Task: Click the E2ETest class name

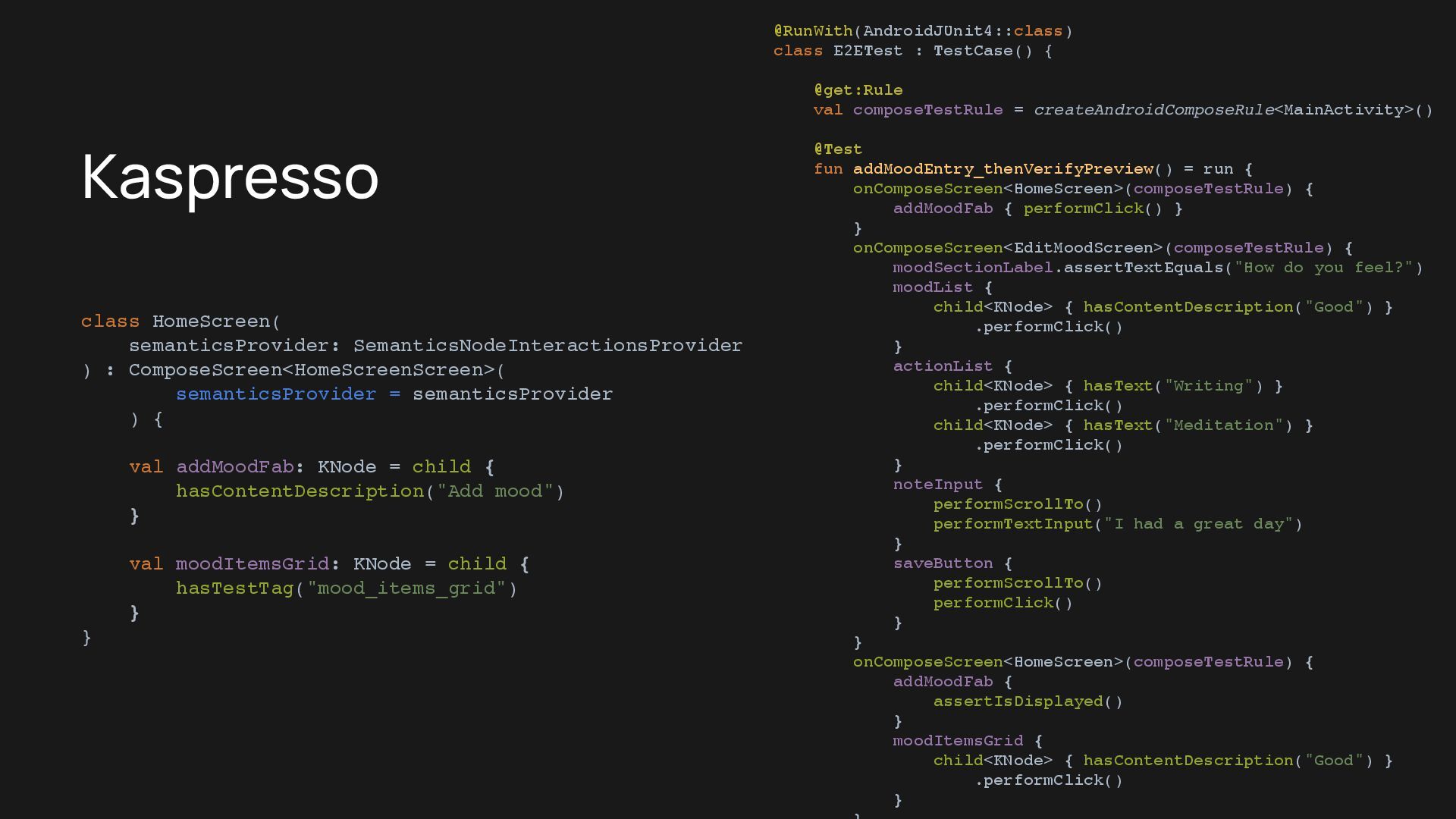Action: coord(868,51)
